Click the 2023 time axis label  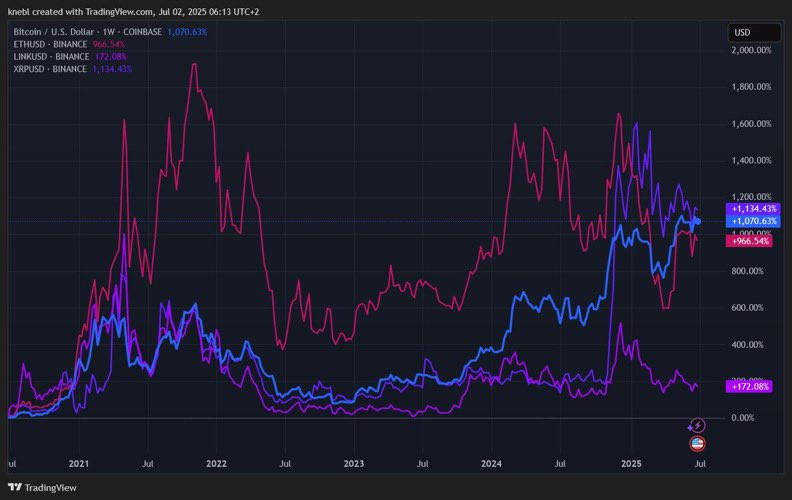[354, 464]
